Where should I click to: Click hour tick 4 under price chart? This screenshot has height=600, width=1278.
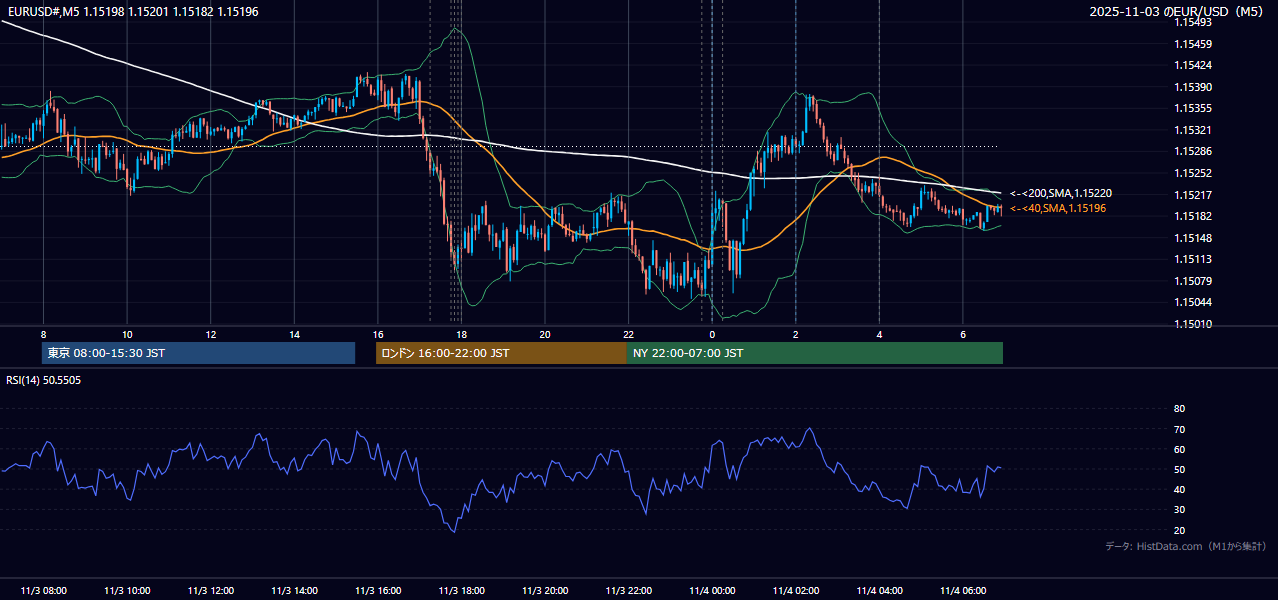pos(879,334)
